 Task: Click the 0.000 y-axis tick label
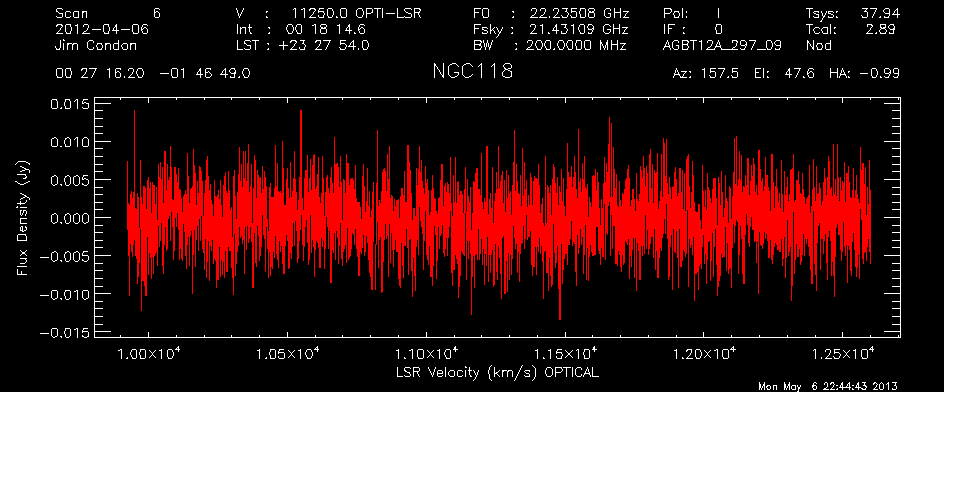69,218
